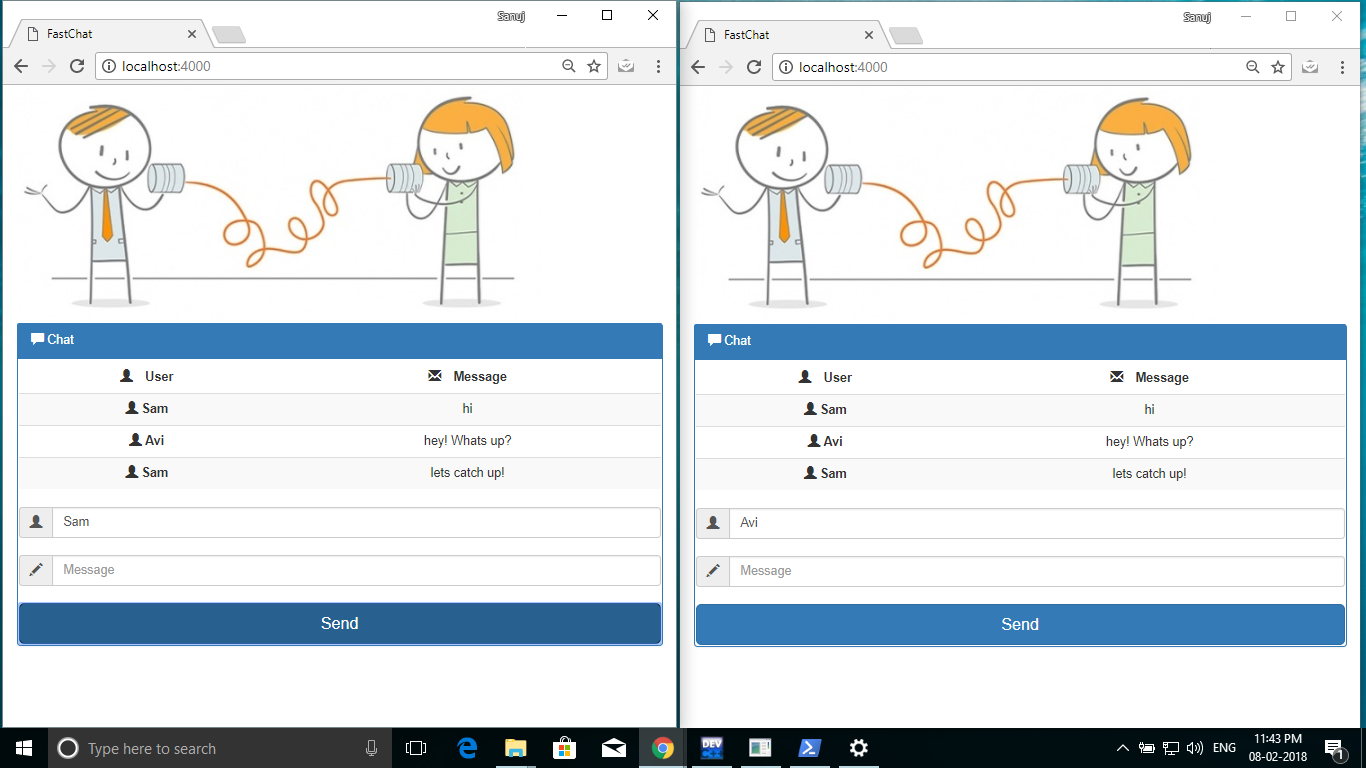Image resolution: width=1366 pixels, height=768 pixels.
Task: Go back in right browser window
Action: 699,67
